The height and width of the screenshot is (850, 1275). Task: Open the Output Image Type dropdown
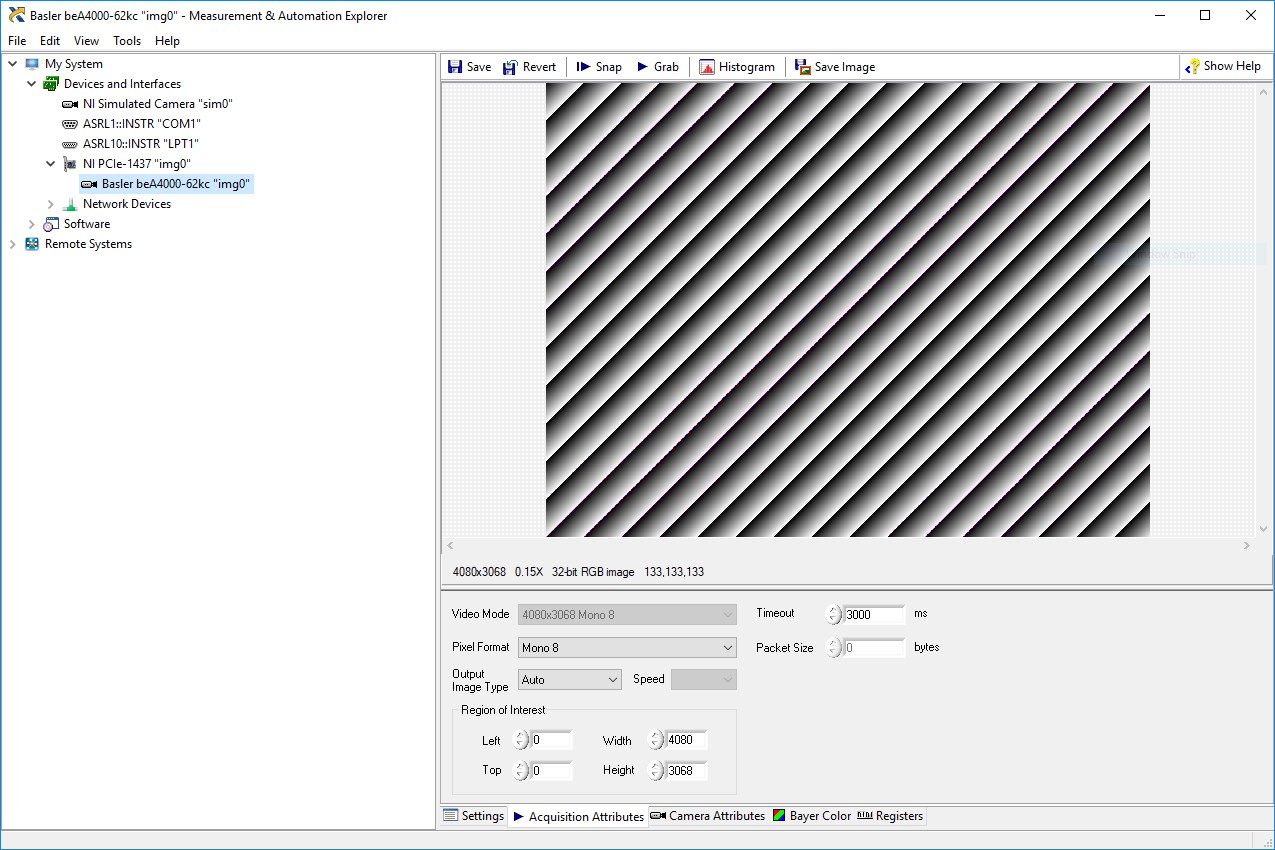pos(570,680)
